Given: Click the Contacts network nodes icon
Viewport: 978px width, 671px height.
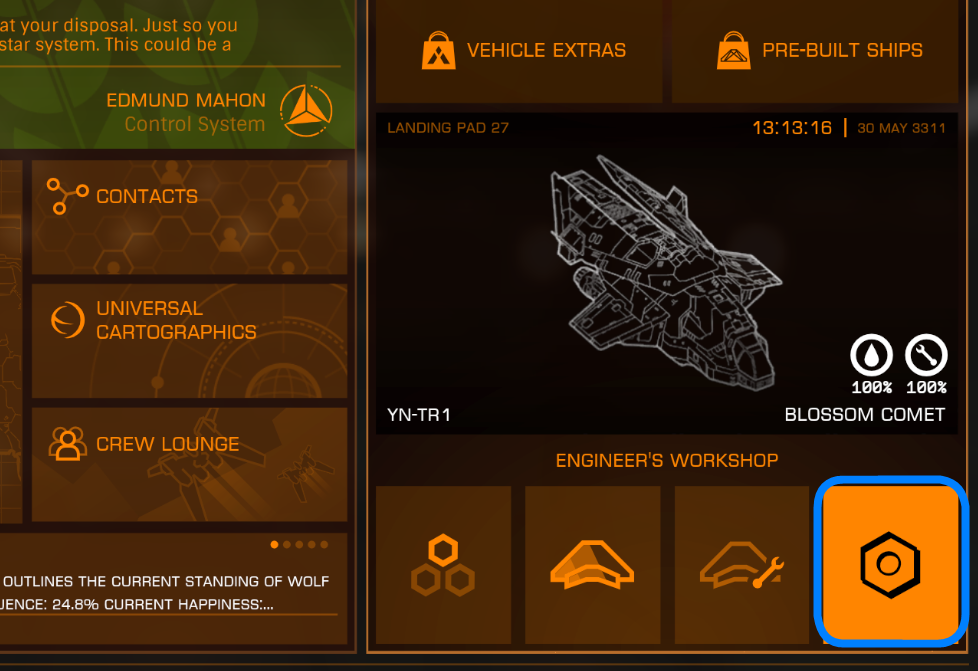Looking at the screenshot, I should [x=67, y=196].
